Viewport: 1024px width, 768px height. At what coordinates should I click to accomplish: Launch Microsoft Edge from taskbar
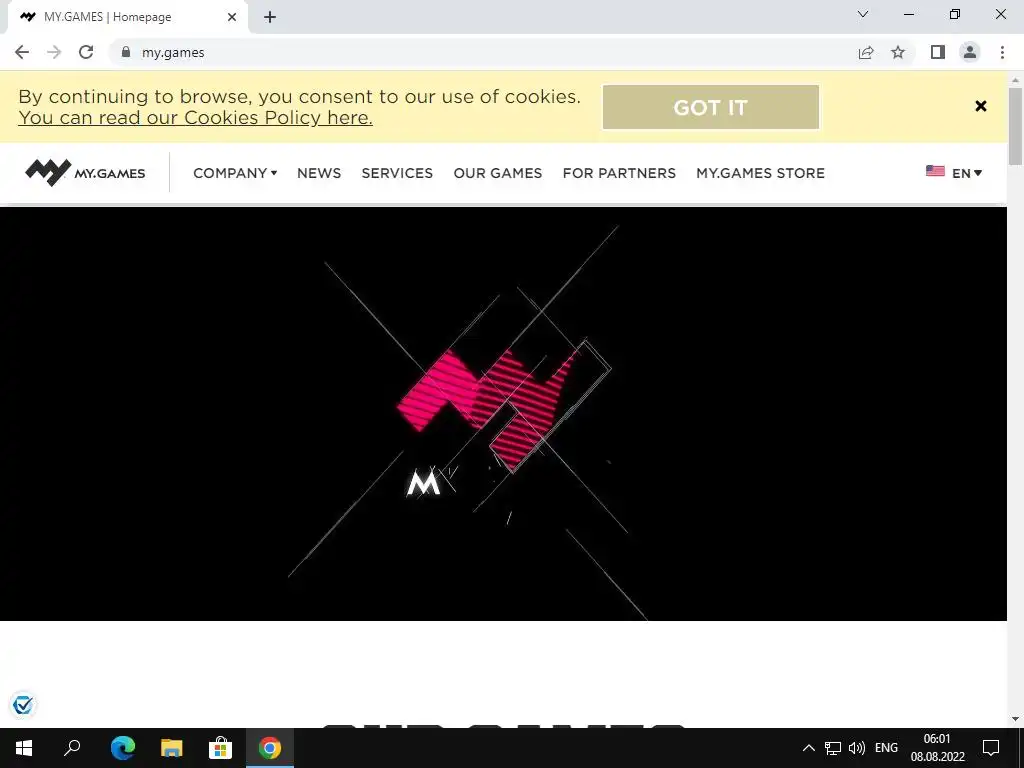click(x=123, y=748)
